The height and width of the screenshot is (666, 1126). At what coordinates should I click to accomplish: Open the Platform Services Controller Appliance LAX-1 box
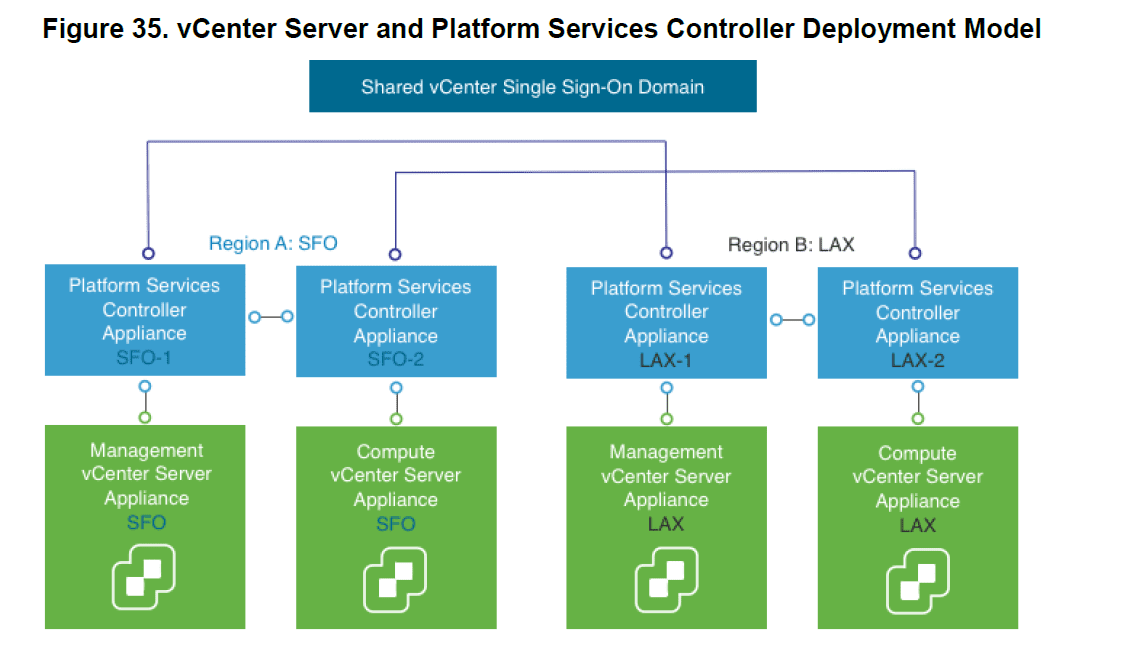coord(666,322)
